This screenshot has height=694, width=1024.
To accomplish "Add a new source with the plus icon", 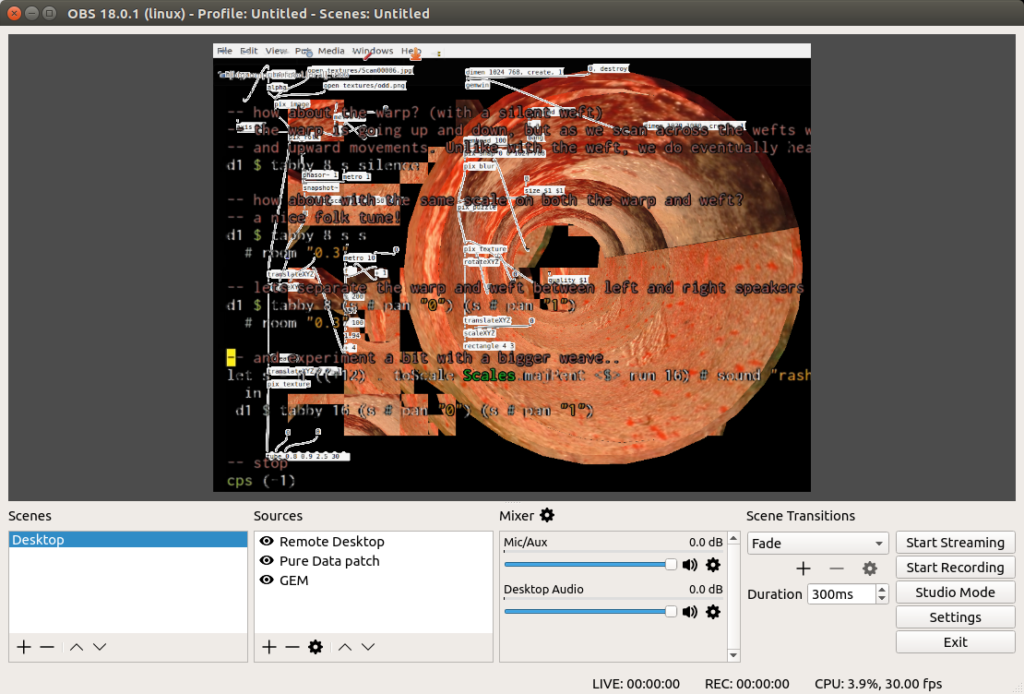I will click(x=269, y=647).
